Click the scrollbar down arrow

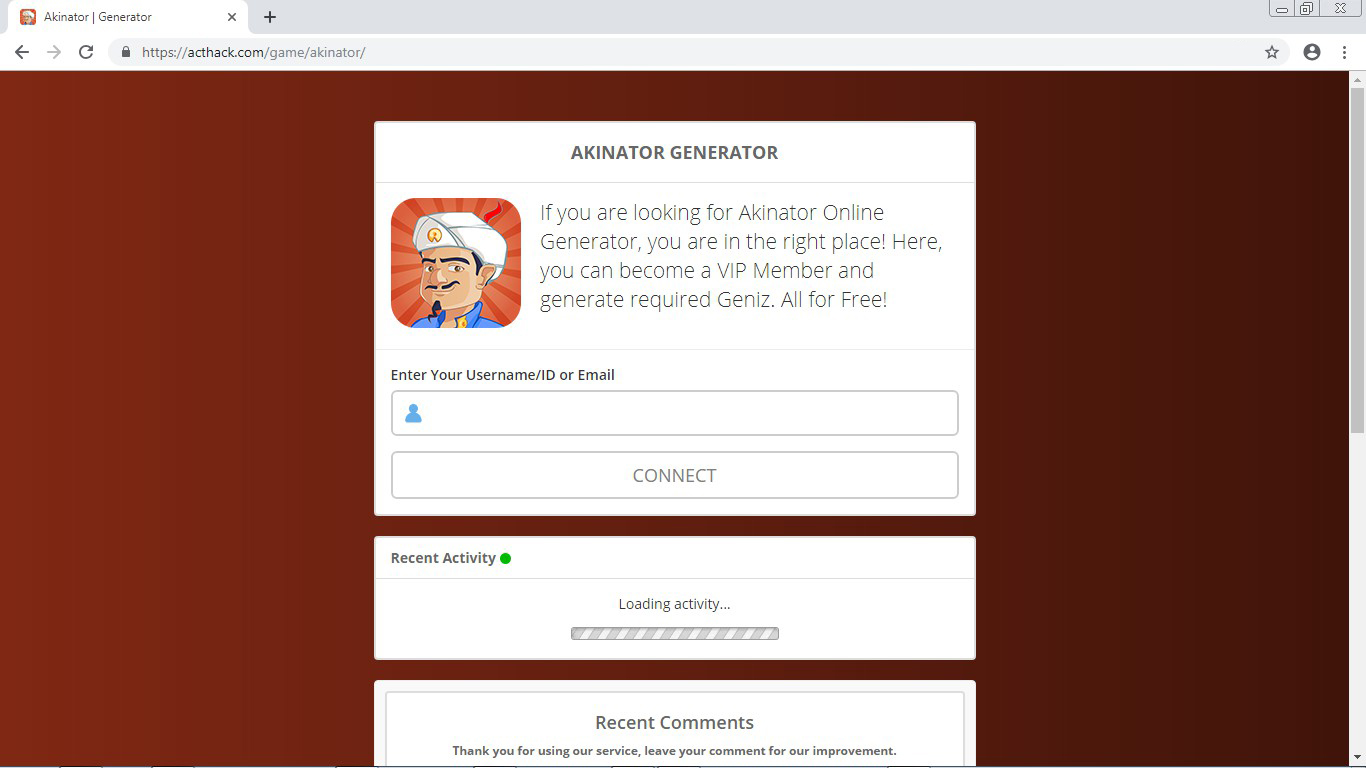[x=1357, y=757]
